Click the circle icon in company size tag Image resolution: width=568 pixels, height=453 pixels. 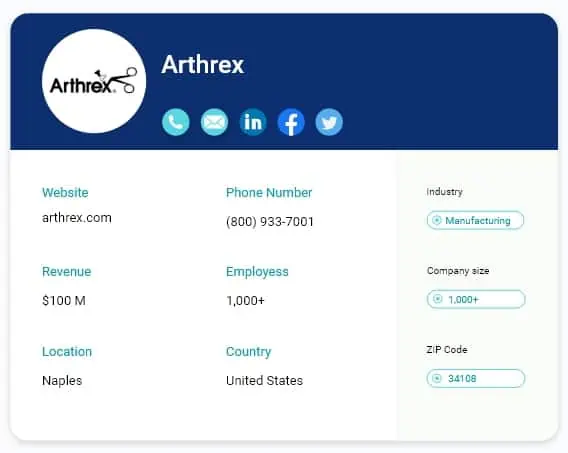pos(438,299)
